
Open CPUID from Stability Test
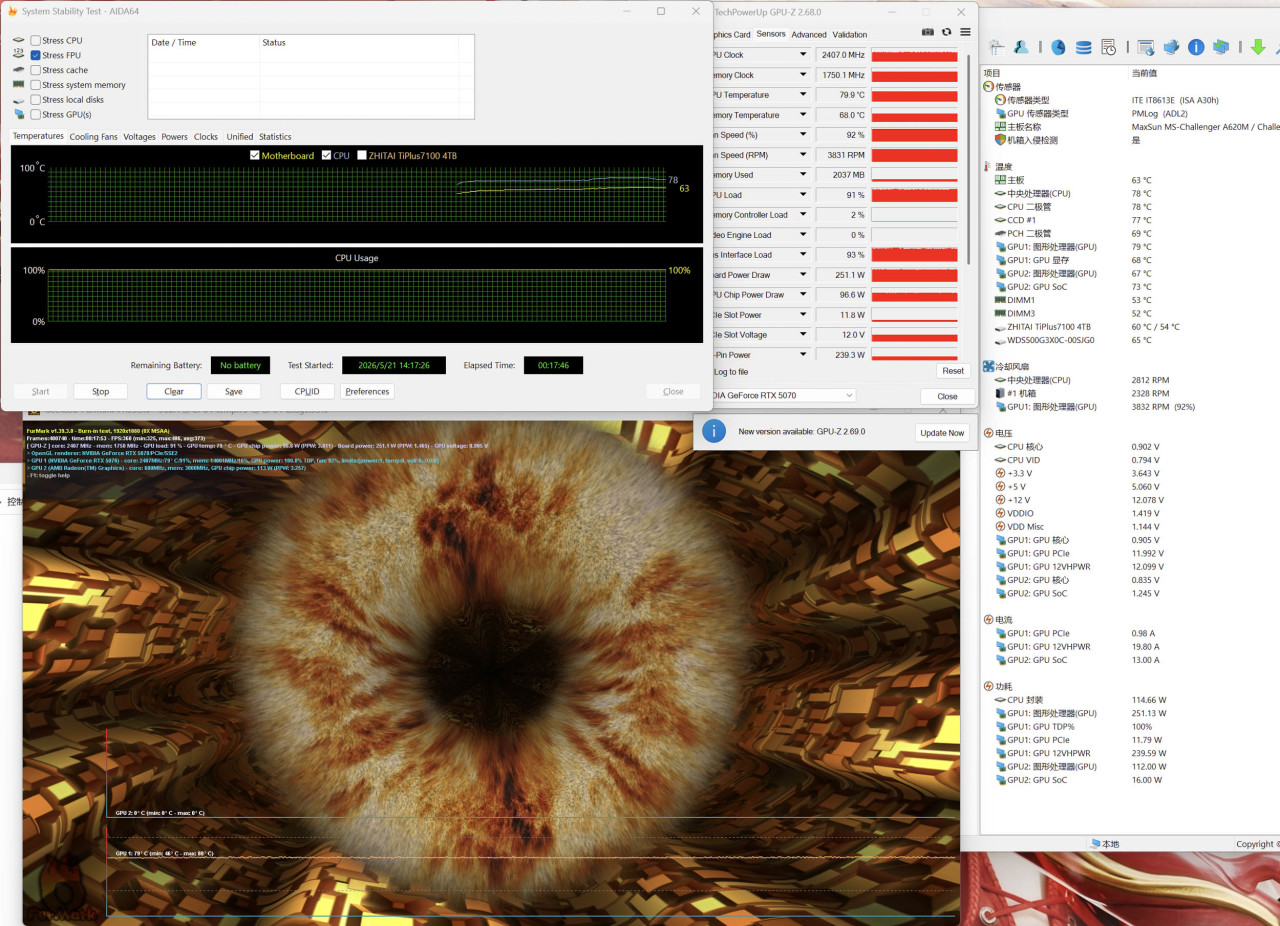307,391
